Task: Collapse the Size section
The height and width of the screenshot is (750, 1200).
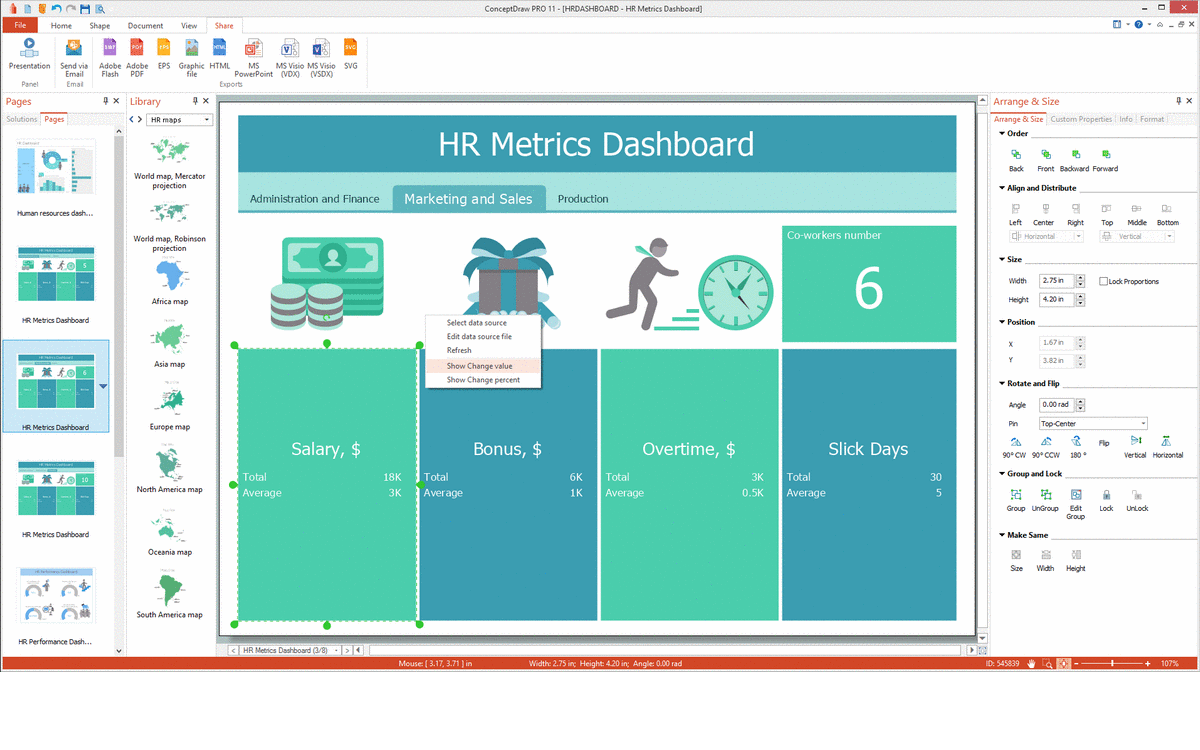Action: 1002,259
